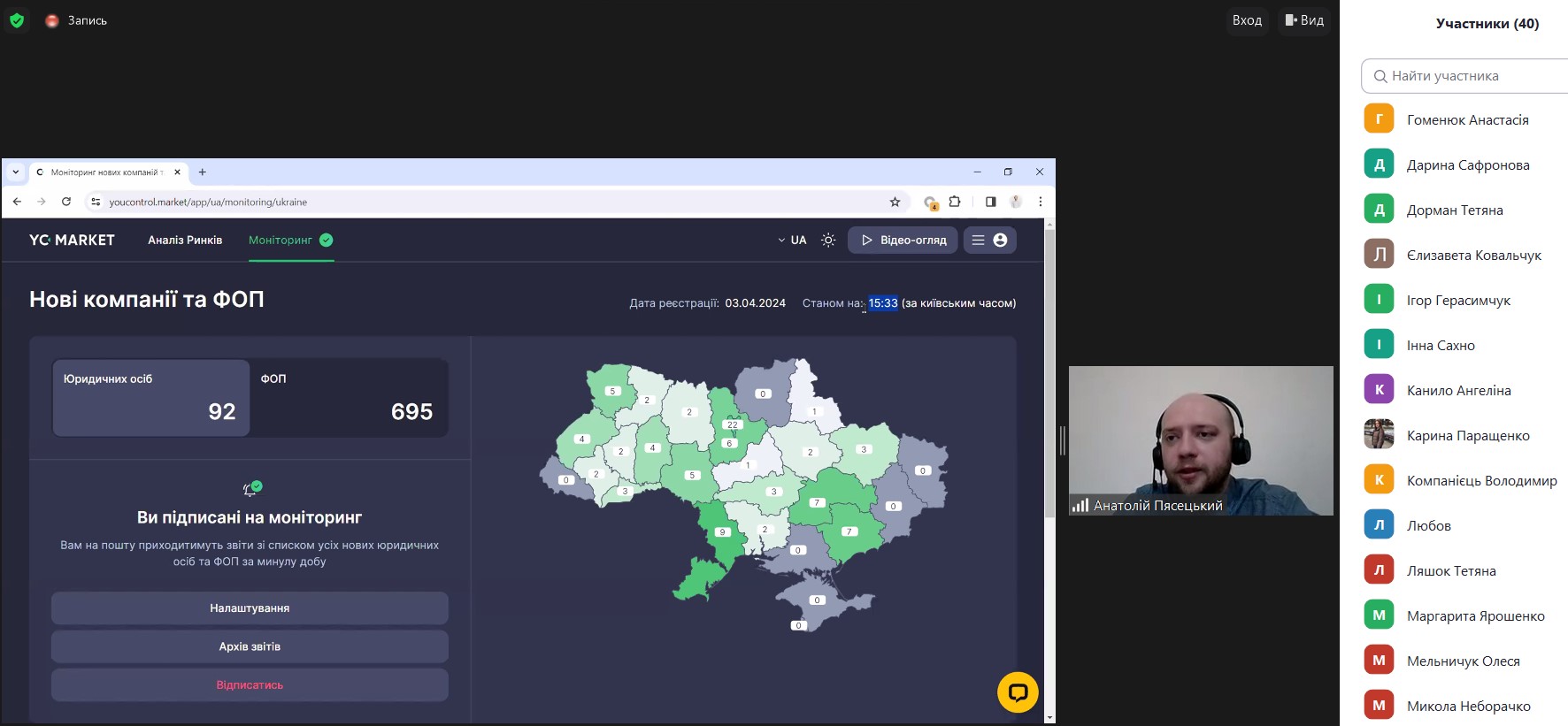The width and height of the screenshot is (1568, 726).
Task: Click the youcontrol.market address bar
Action: (x=496, y=202)
